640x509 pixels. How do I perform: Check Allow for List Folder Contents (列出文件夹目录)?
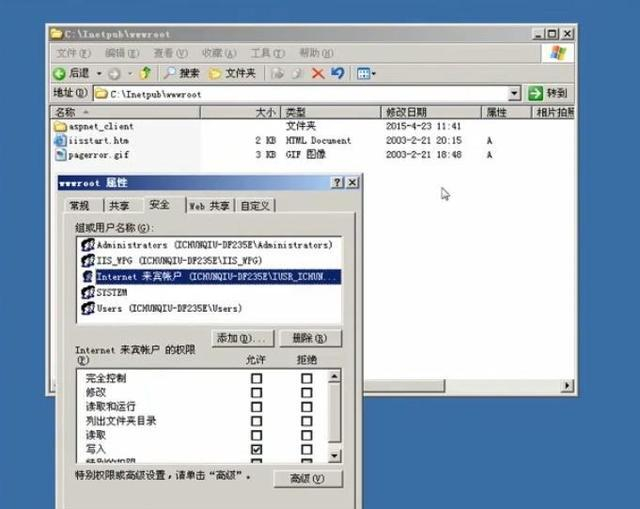pyautogui.click(x=256, y=421)
